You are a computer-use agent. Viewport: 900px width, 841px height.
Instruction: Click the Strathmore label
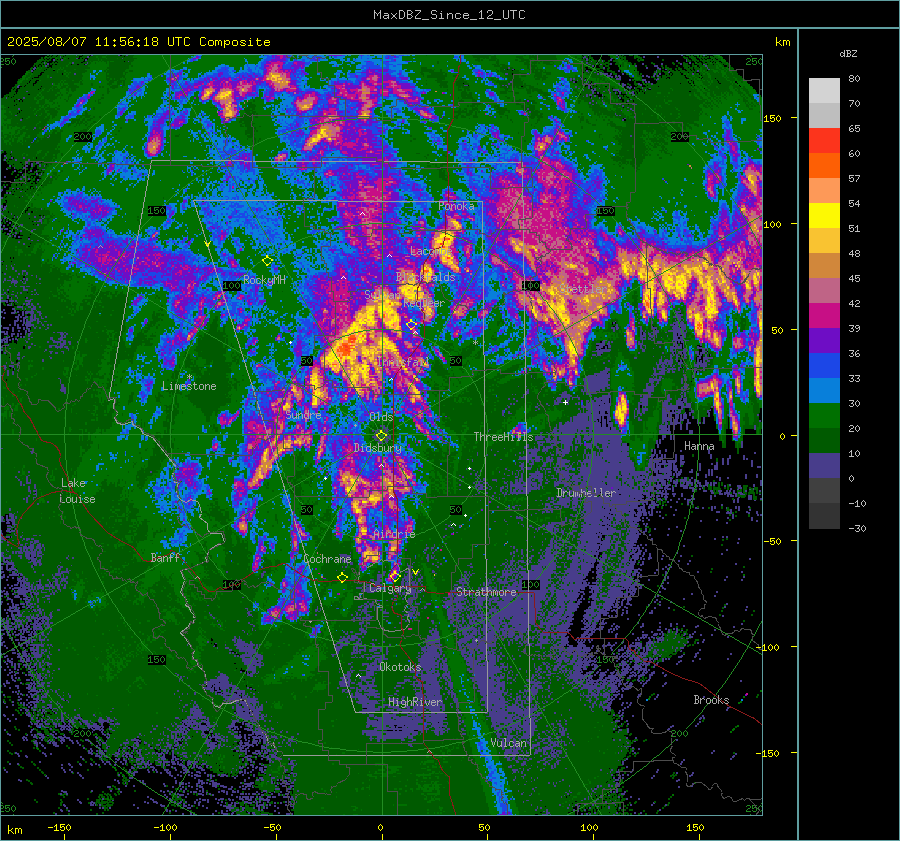coord(486,592)
